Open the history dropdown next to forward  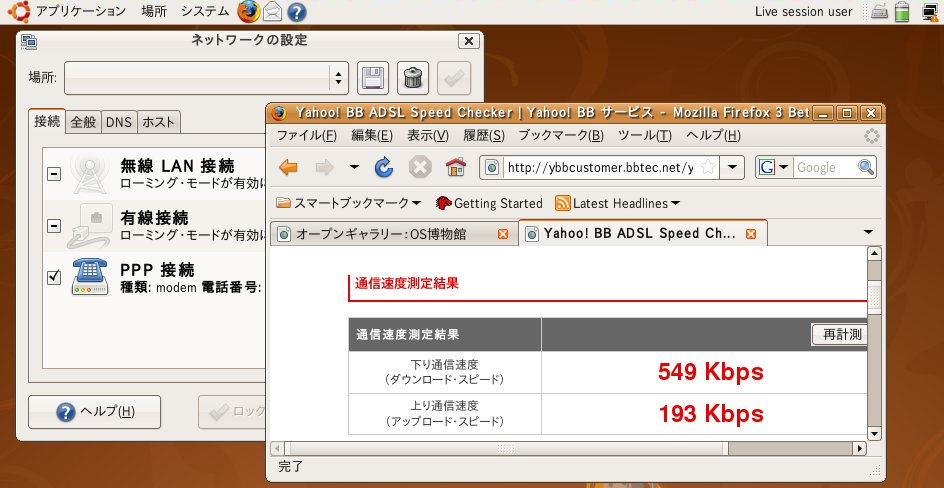pyautogui.click(x=353, y=167)
